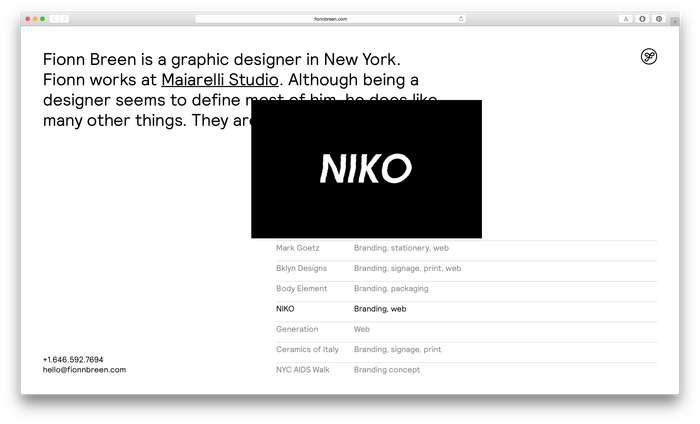Reload the page with the refresh icon
The width and height of the screenshot is (700, 424).
click(461, 19)
